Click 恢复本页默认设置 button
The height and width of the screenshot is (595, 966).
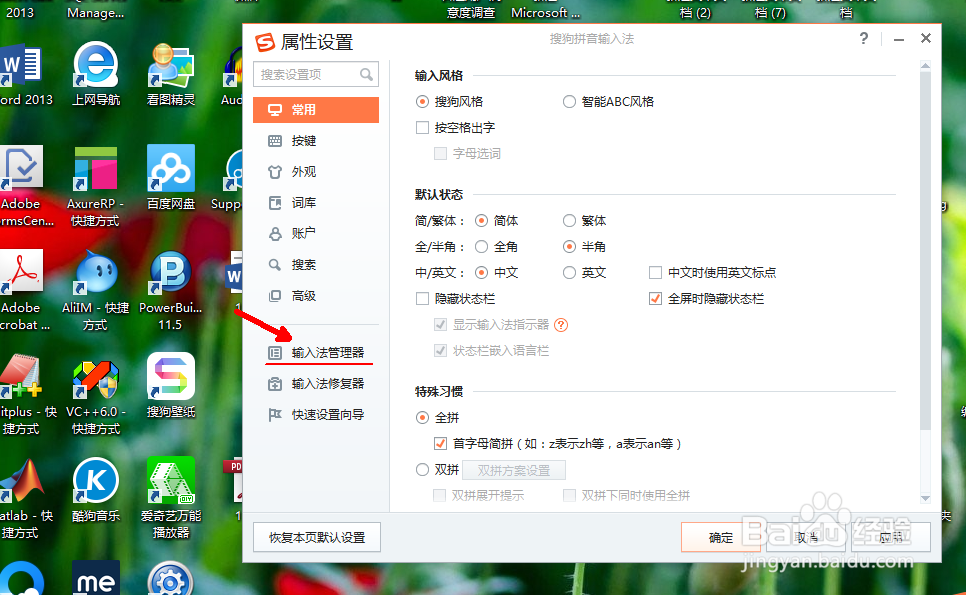coord(317,538)
